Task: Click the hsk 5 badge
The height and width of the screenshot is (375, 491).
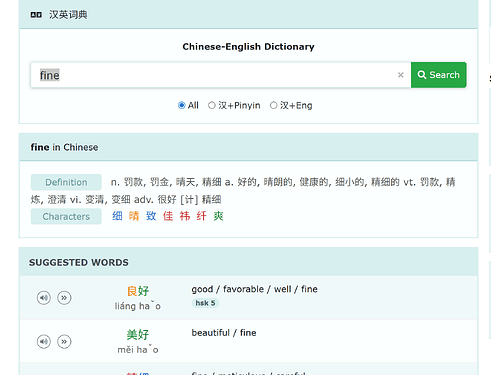Action: click(x=205, y=303)
